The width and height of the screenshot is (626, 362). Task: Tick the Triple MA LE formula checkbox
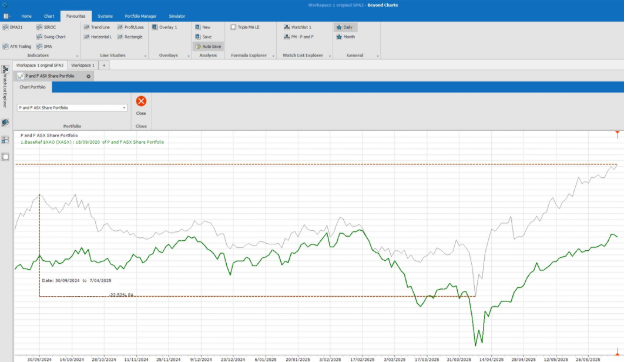(x=233, y=27)
